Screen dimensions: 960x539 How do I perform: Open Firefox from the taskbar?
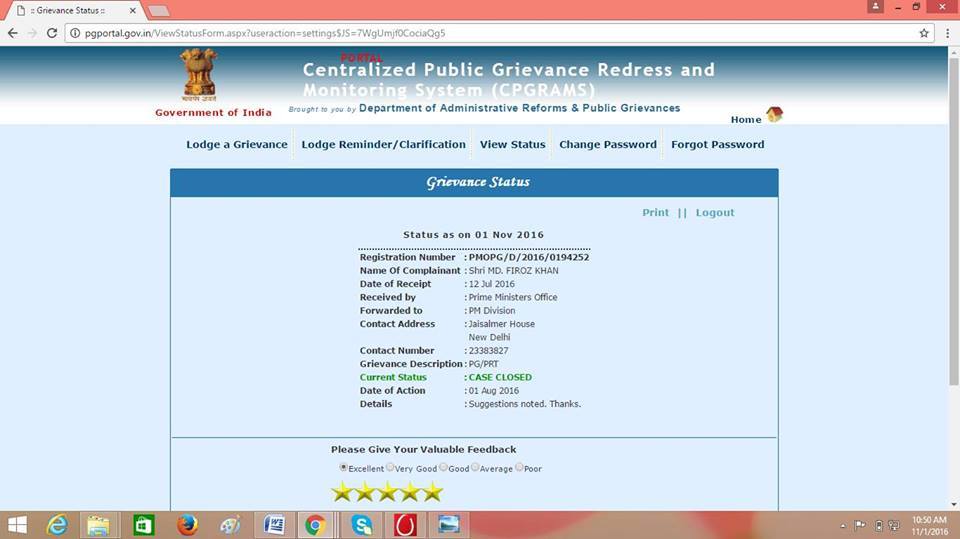tap(186, 525)
